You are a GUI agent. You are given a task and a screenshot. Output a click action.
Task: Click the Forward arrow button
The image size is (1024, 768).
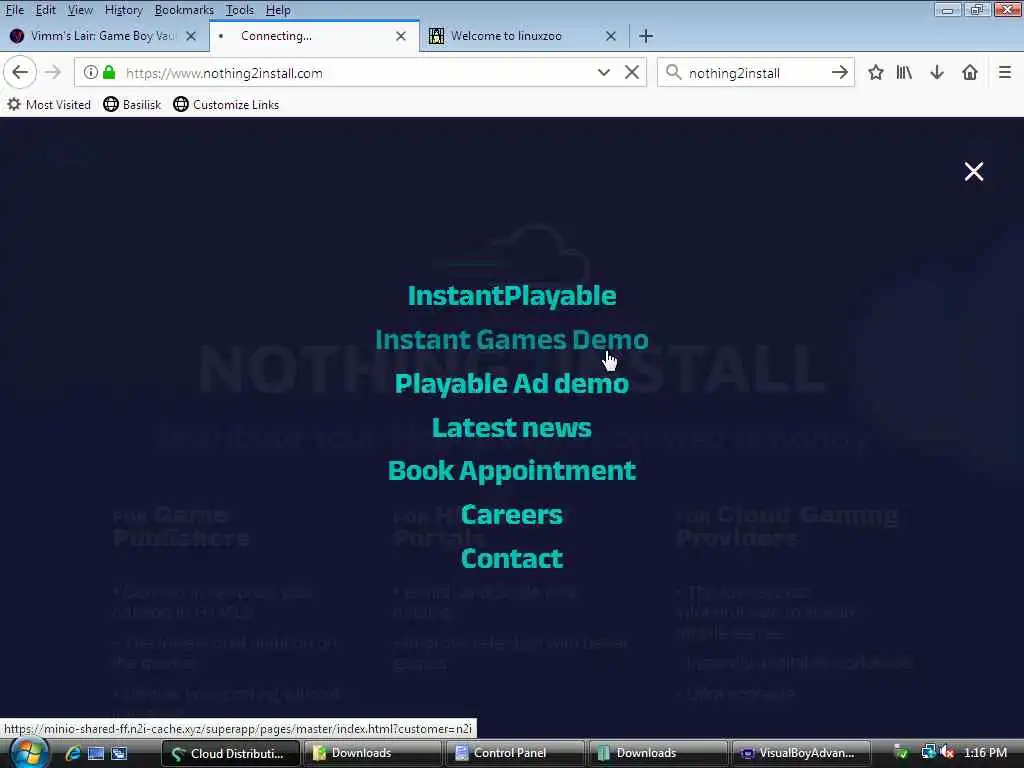click(53, 72)
